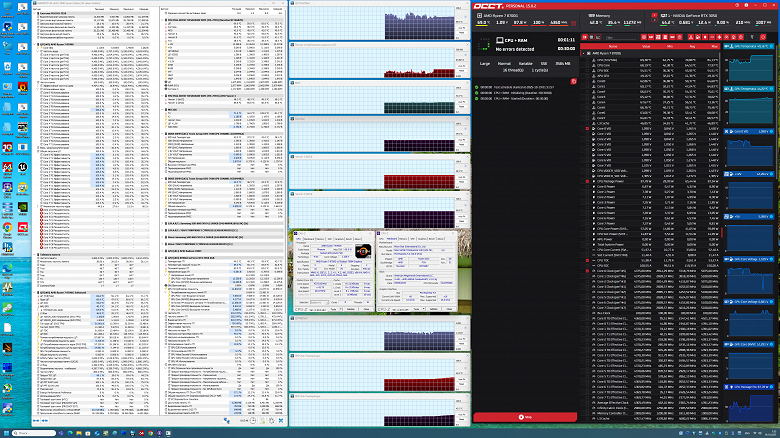Click the red square icon beside CPU MHz reading
Viewport: 780px width, 438px height.
(x=573, y=23)
